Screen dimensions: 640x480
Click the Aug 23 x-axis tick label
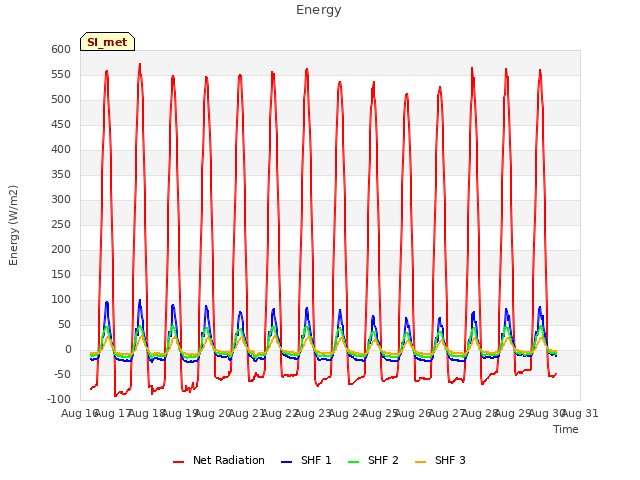tap(313, 413)
